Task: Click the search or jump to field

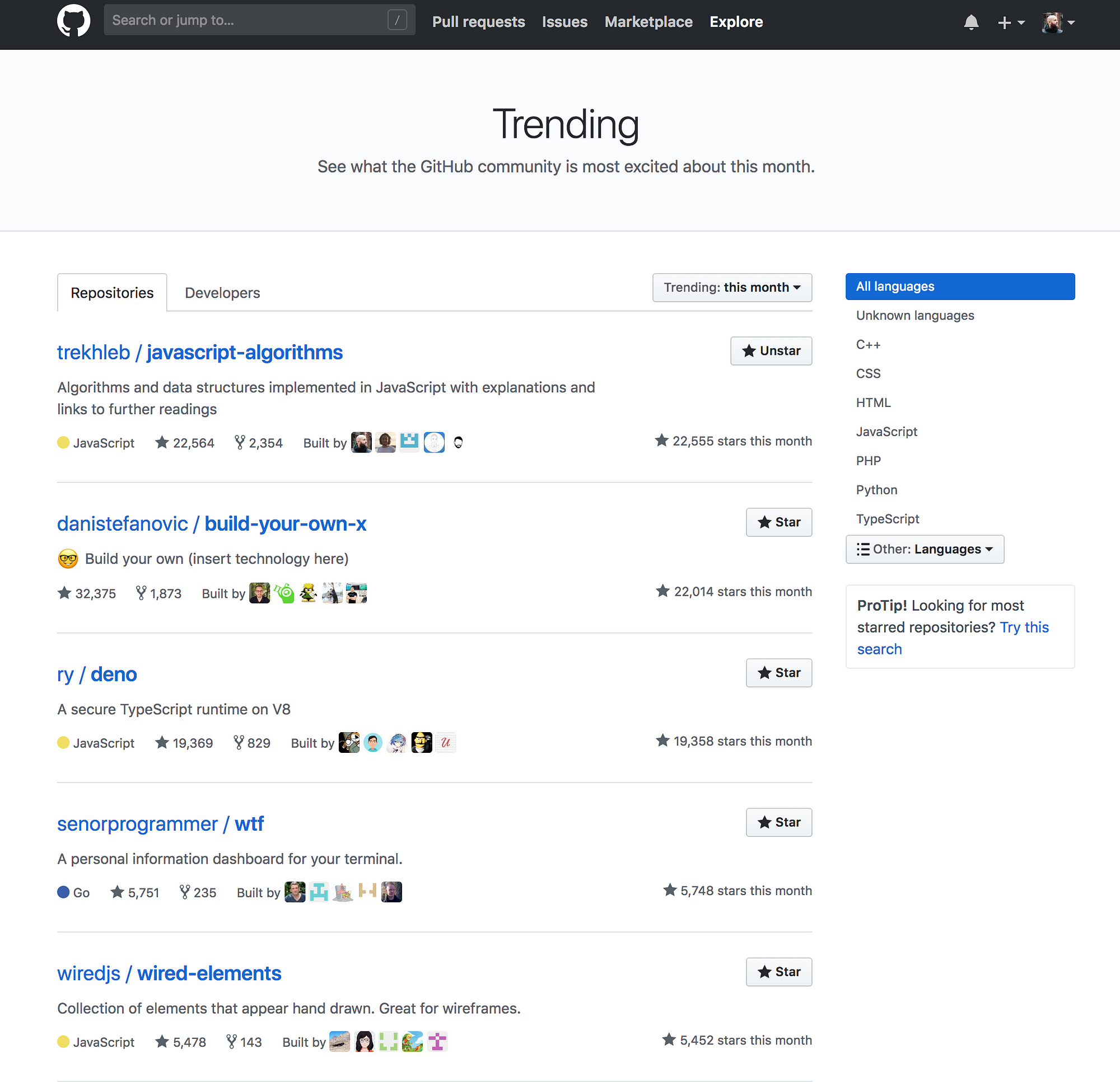Action: (x=259, y=20)
